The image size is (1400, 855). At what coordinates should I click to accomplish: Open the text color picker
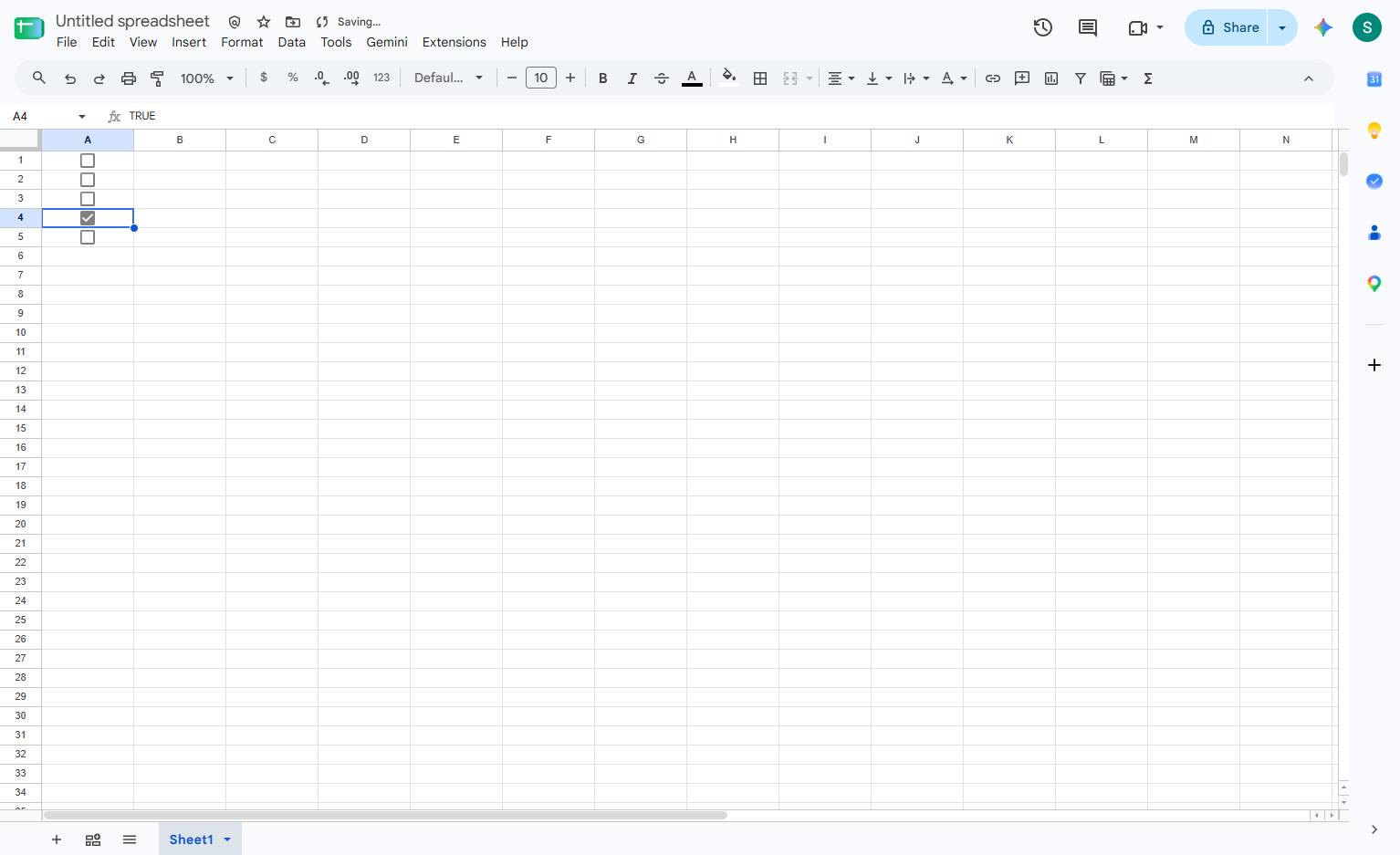click(692, 78)
